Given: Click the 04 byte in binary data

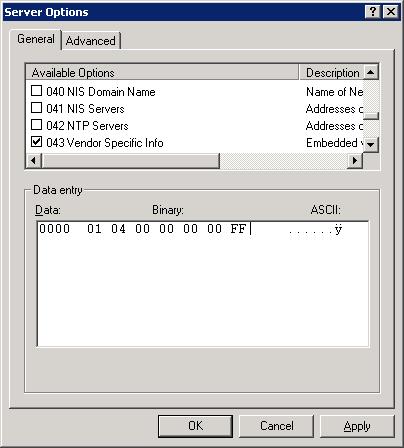Looking at the screenshot, I should point(118,229).
